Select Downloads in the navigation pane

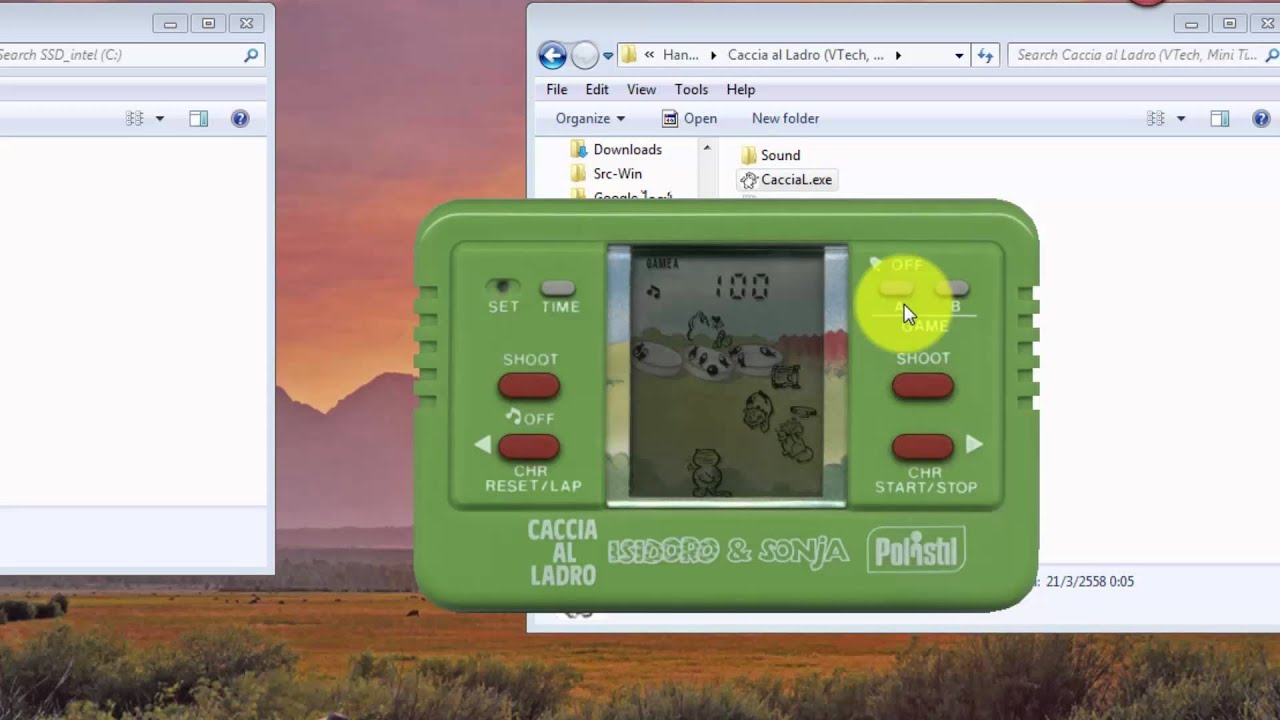(x=627, y=149)
